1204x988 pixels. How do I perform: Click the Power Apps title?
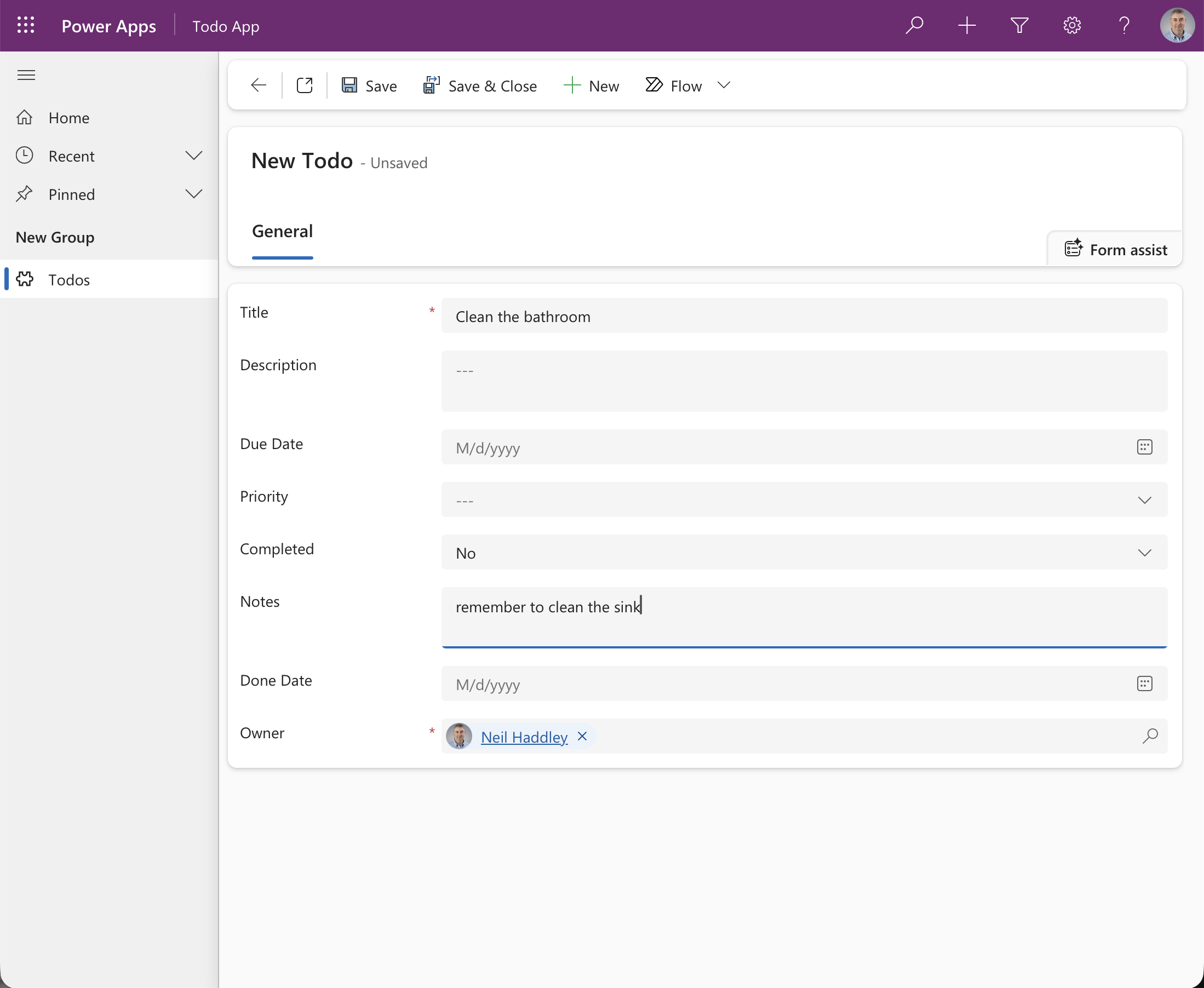pos(108,26)
